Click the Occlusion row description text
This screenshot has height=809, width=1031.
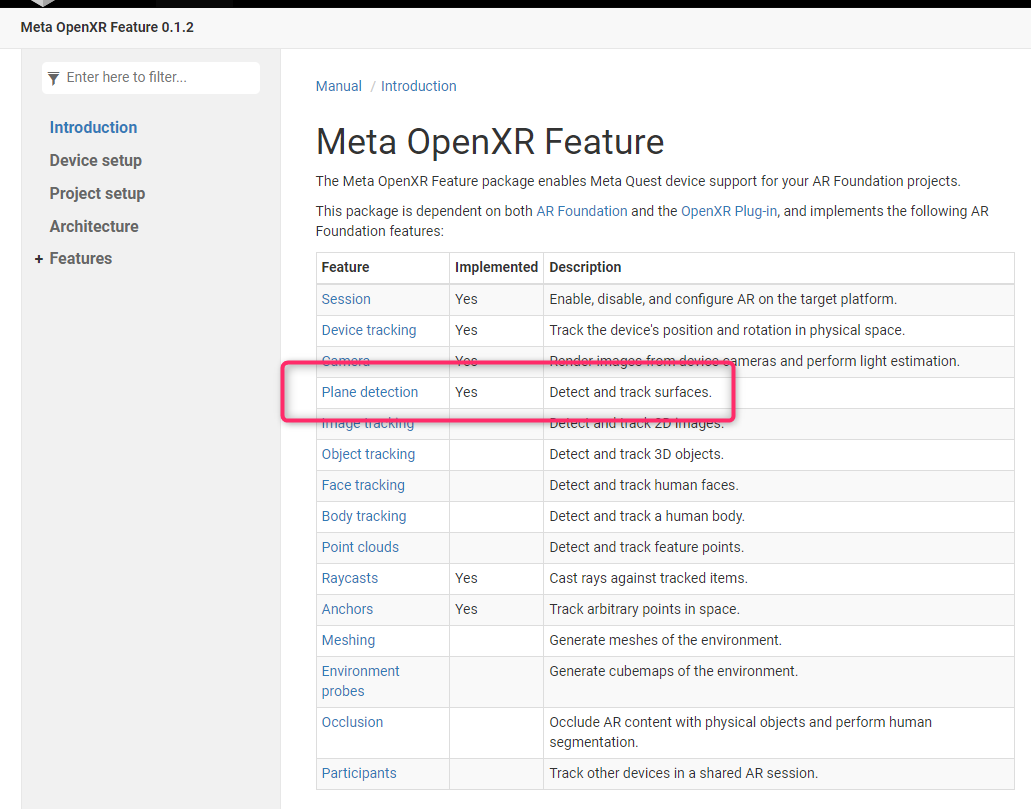(x=740, y=732)
